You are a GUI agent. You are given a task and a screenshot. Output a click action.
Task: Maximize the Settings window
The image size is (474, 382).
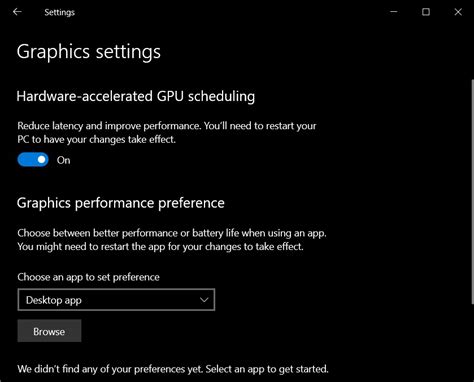[x=426, y=12]
